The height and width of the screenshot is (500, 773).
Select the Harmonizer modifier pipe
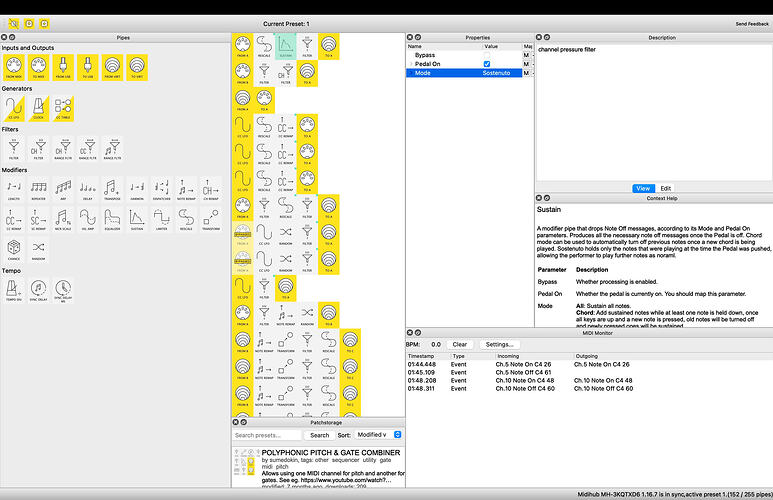coord(137,189)
